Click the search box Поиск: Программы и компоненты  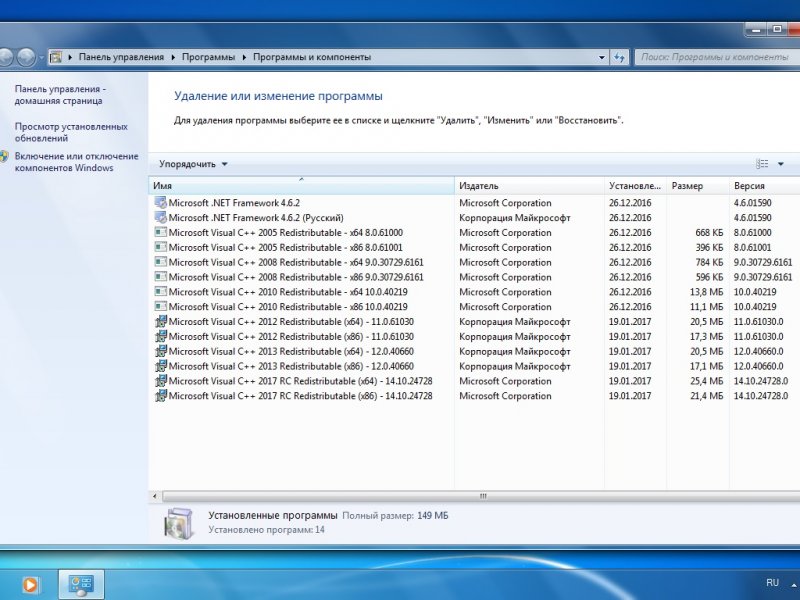click(717, 57)
